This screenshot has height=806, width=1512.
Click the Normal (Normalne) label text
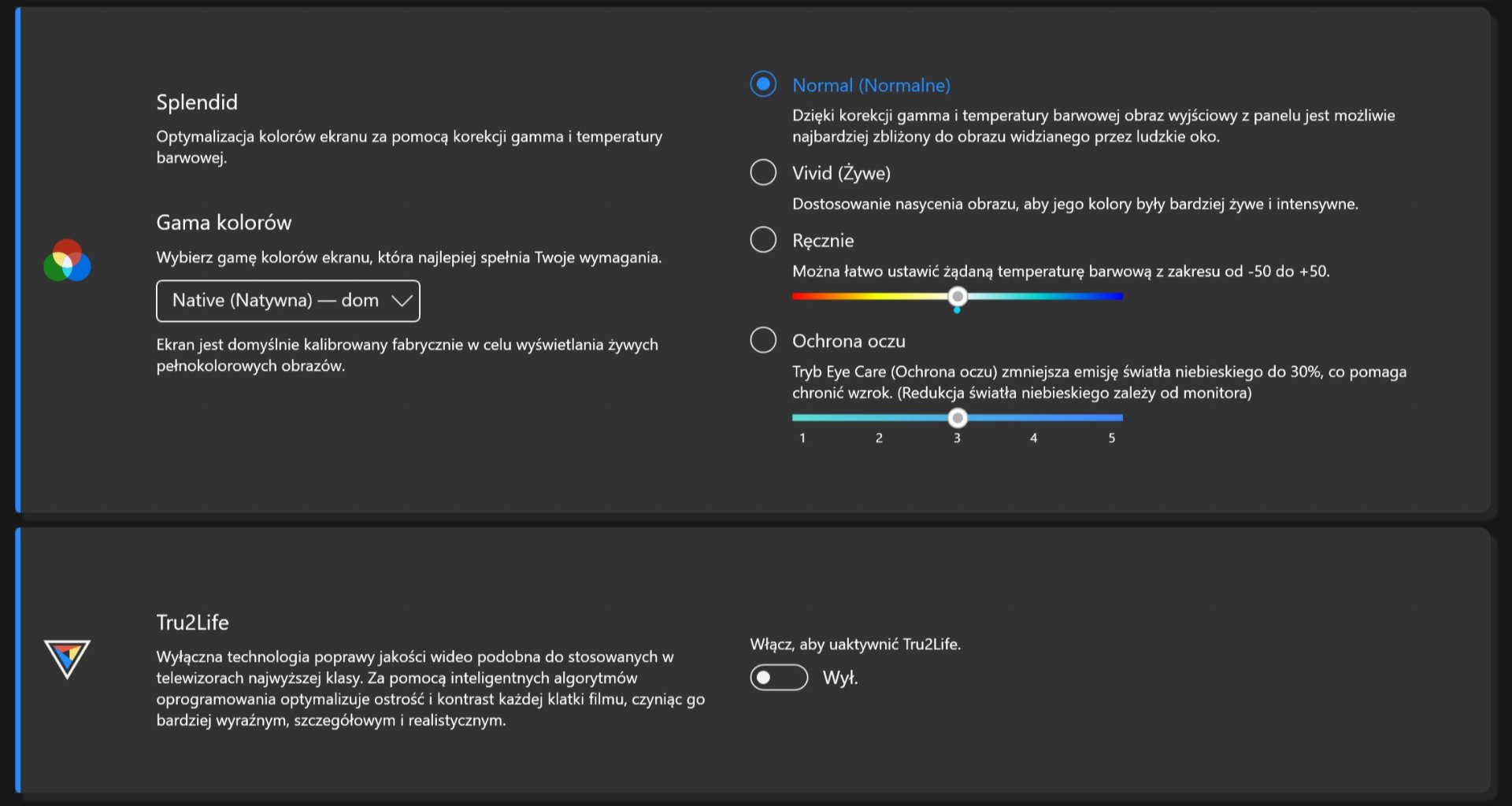871,85
